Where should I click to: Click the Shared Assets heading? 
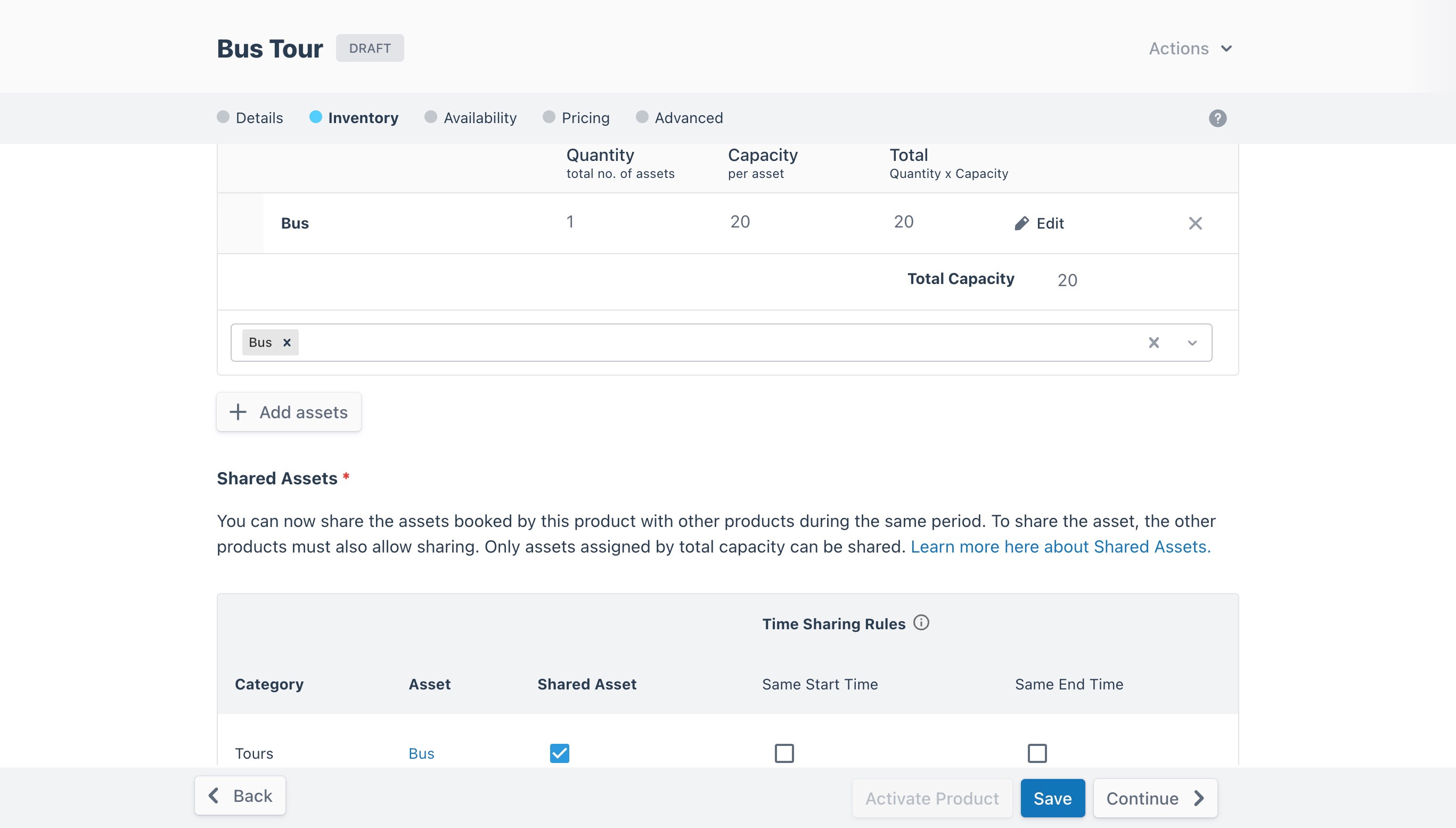277,478
